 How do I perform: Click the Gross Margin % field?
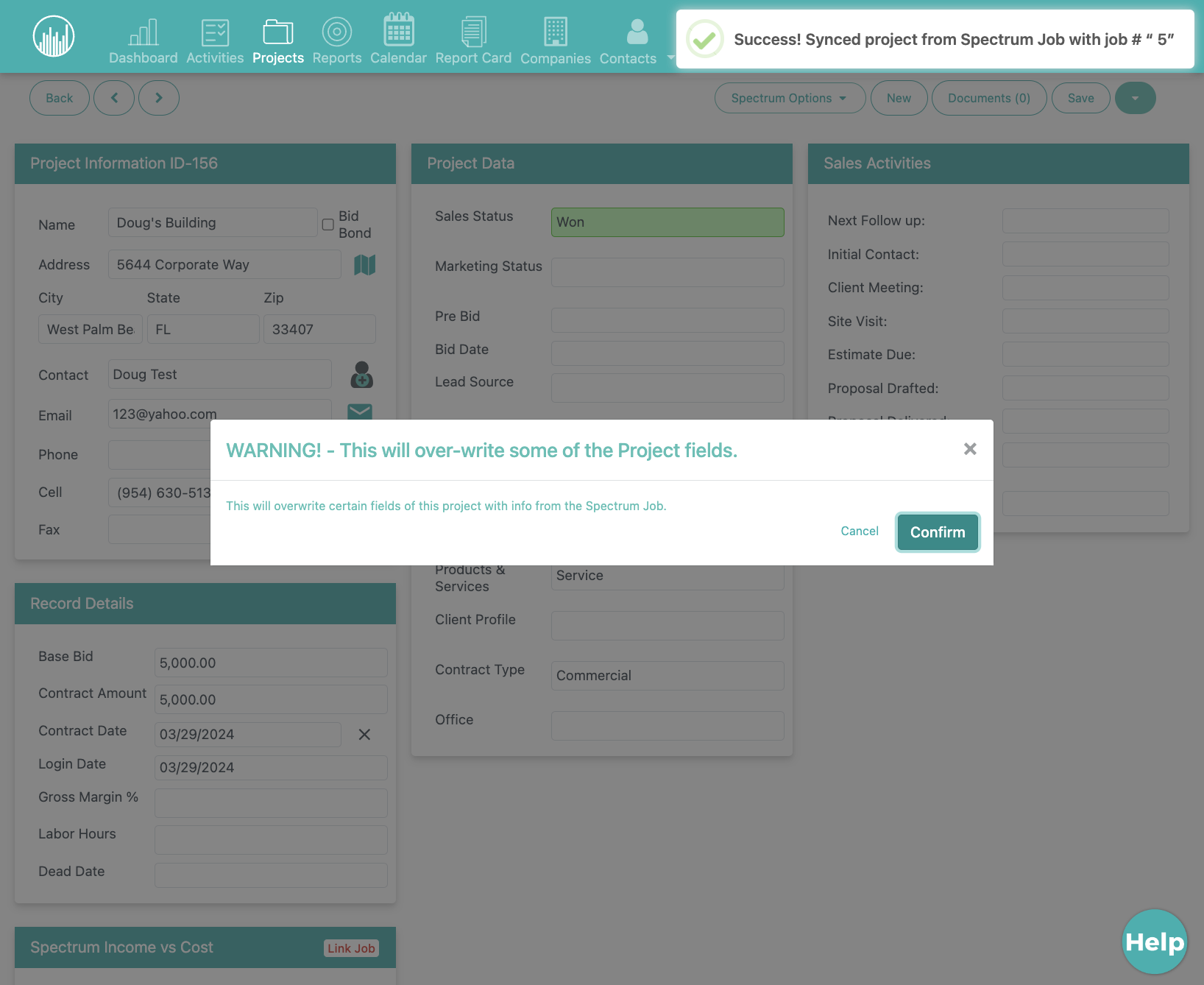[271, 803]
